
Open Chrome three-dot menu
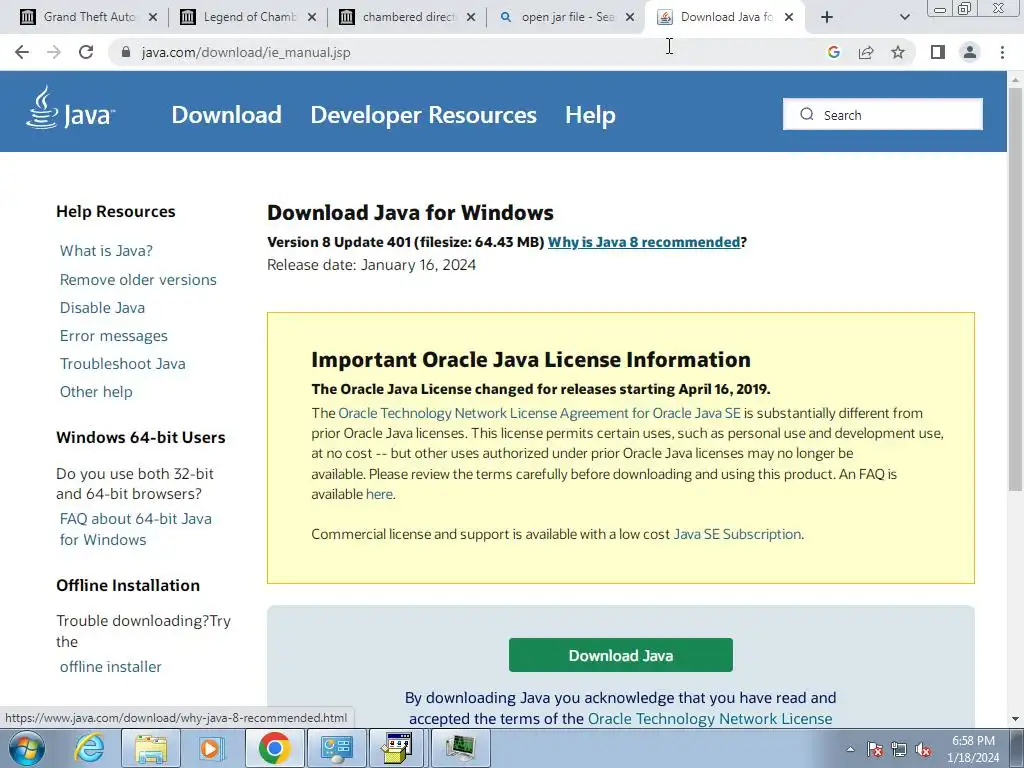[x=1002, y=52]
